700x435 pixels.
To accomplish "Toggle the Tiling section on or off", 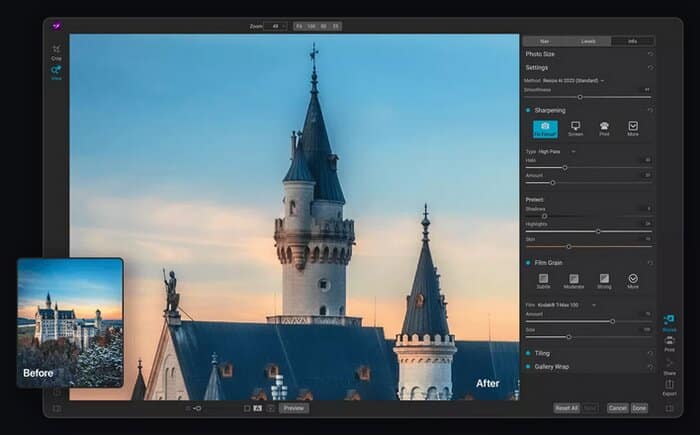I will coord(528,353).
